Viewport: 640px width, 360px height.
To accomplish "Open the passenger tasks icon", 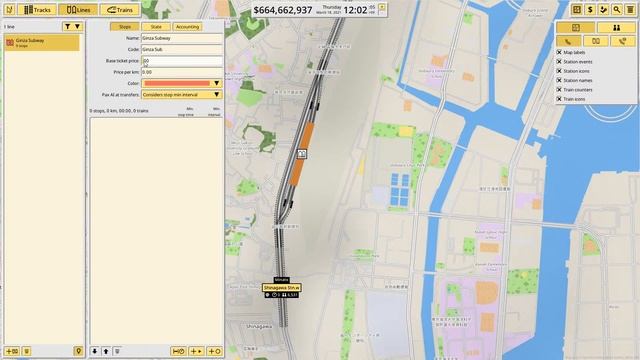I will click(x=603, y=9).
